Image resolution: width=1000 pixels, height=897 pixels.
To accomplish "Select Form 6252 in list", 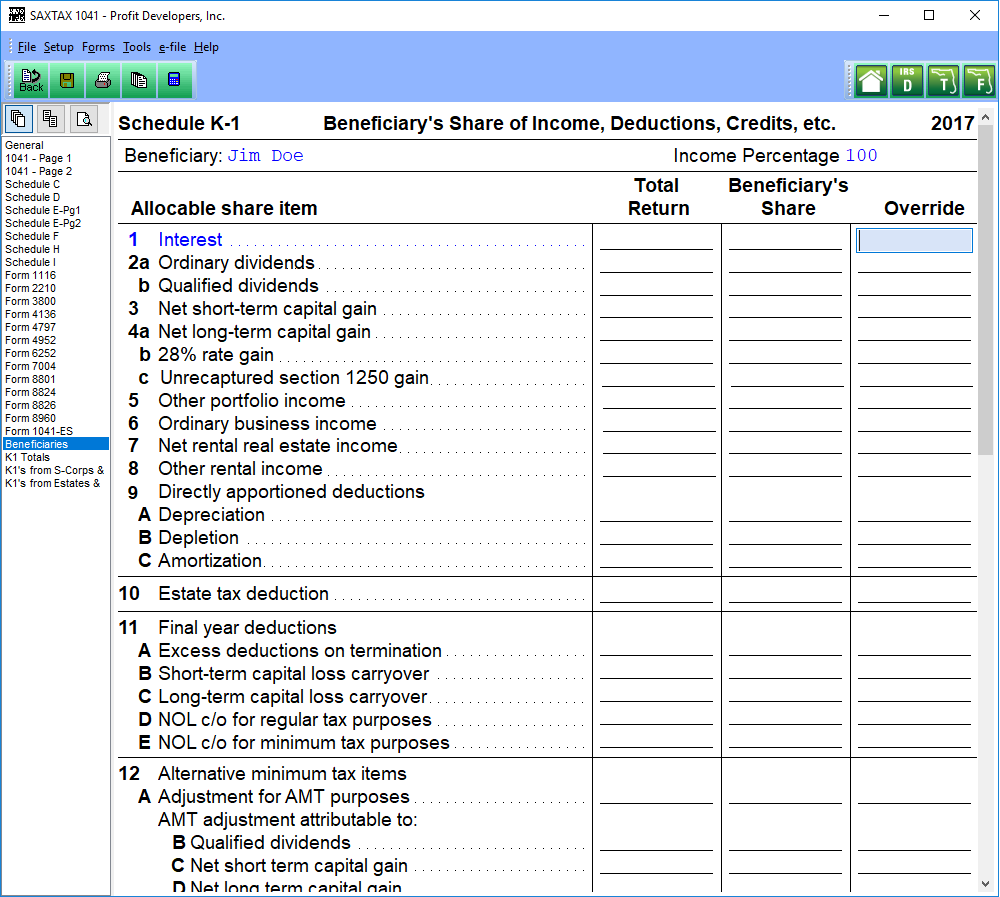I will [56, 353].
